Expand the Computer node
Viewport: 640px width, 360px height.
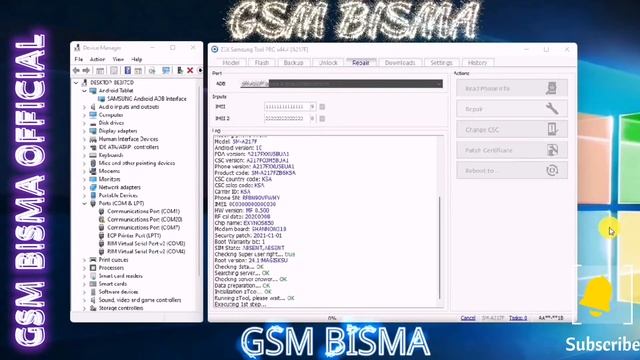(x=84, y=115)
